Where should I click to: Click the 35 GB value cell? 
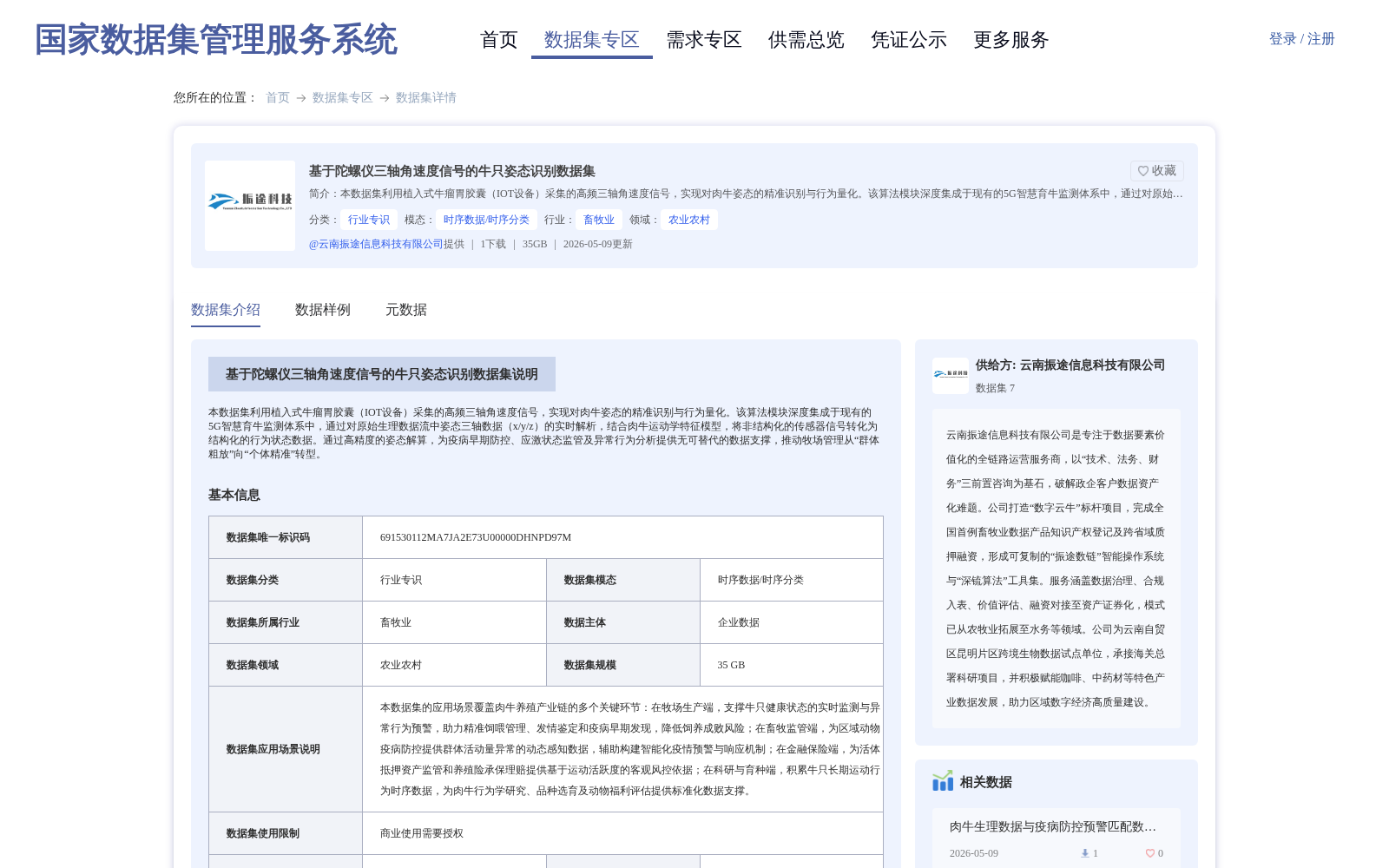point(792,665)
